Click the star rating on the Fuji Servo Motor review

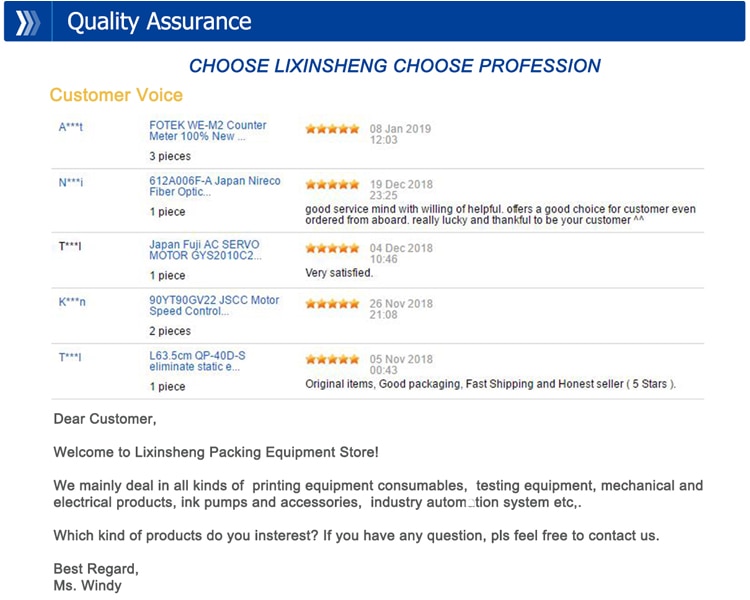332,248
